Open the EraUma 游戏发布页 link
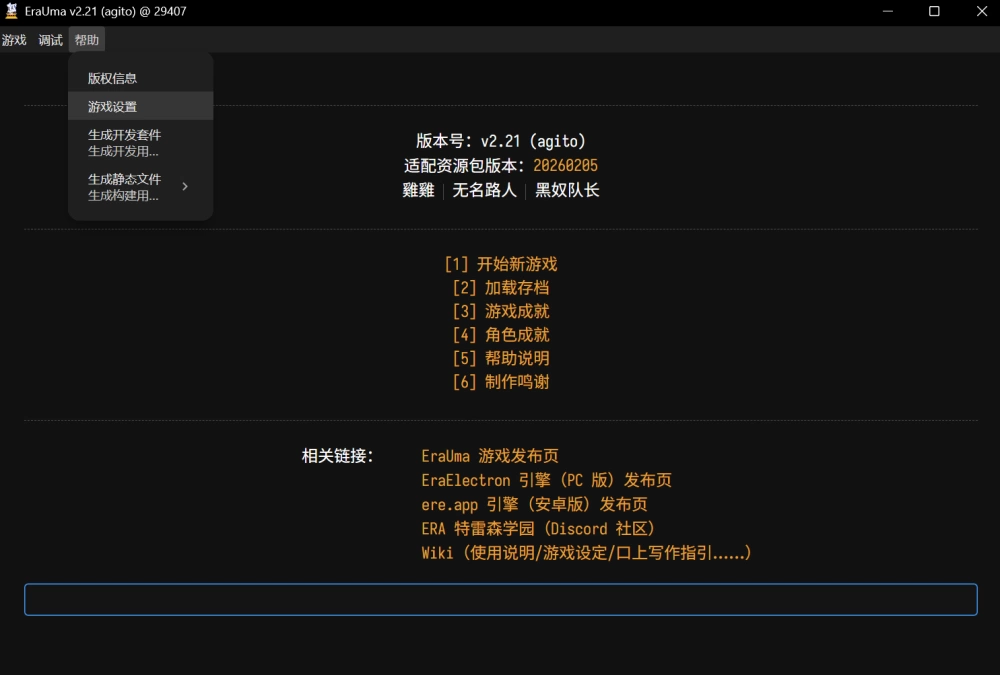This screenshot has width=1000, height=675. 490,456
